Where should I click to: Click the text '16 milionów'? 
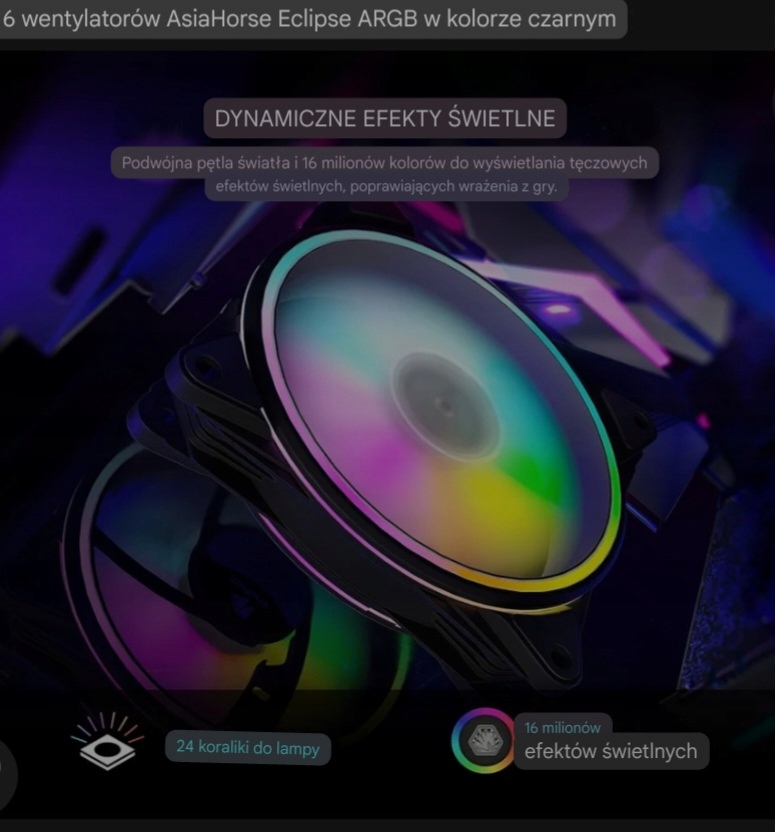coord(562,727)
